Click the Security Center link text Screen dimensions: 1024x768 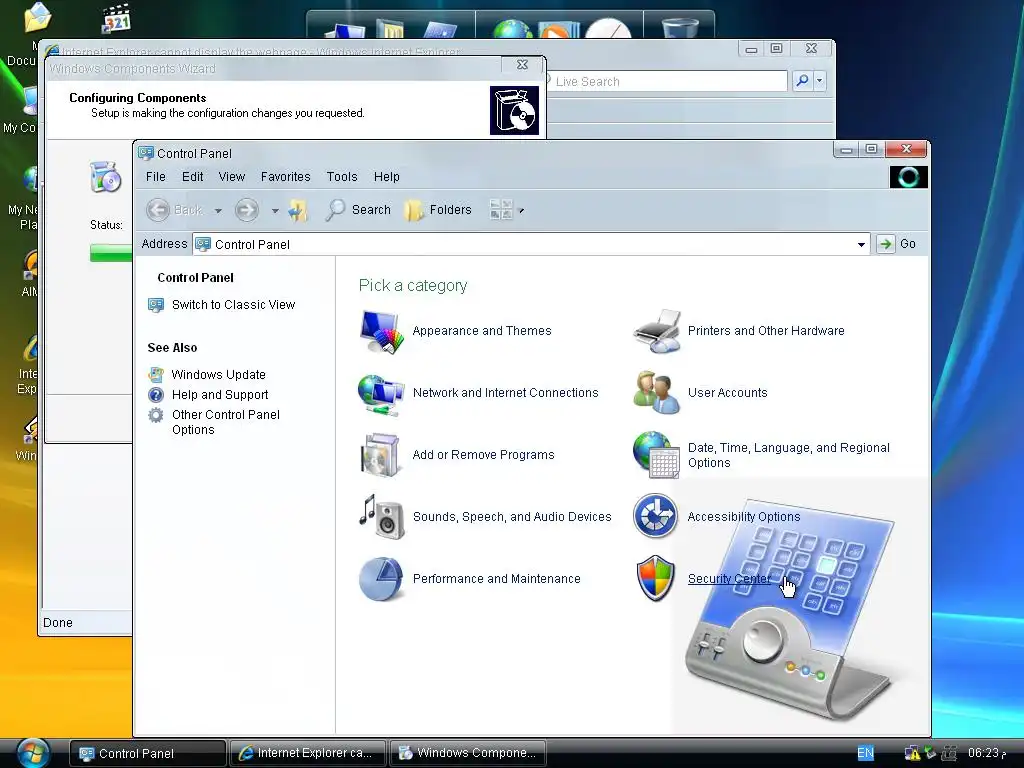(729, 579)
